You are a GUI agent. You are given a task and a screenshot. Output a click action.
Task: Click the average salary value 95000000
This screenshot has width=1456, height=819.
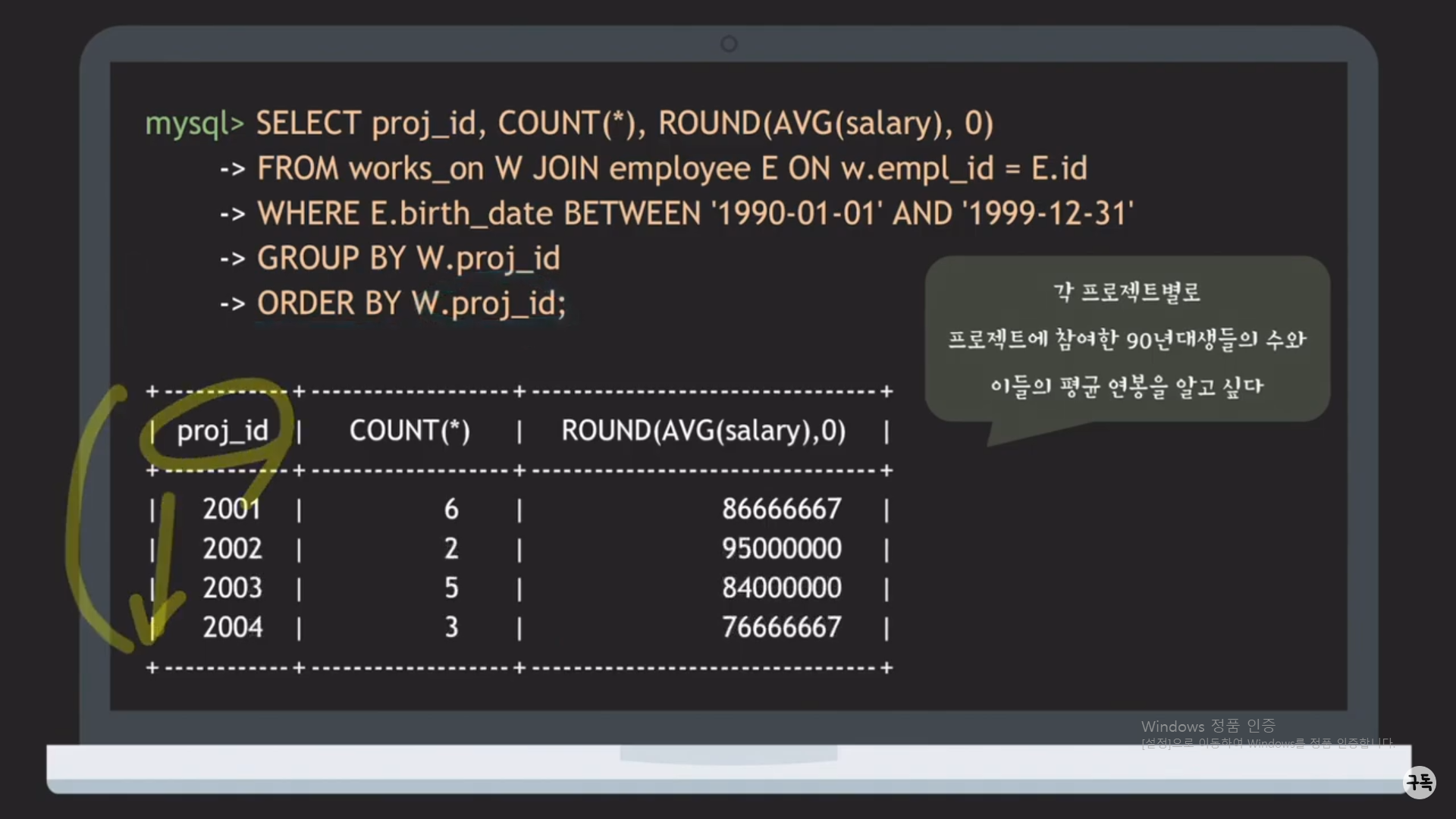click(781, 548)
